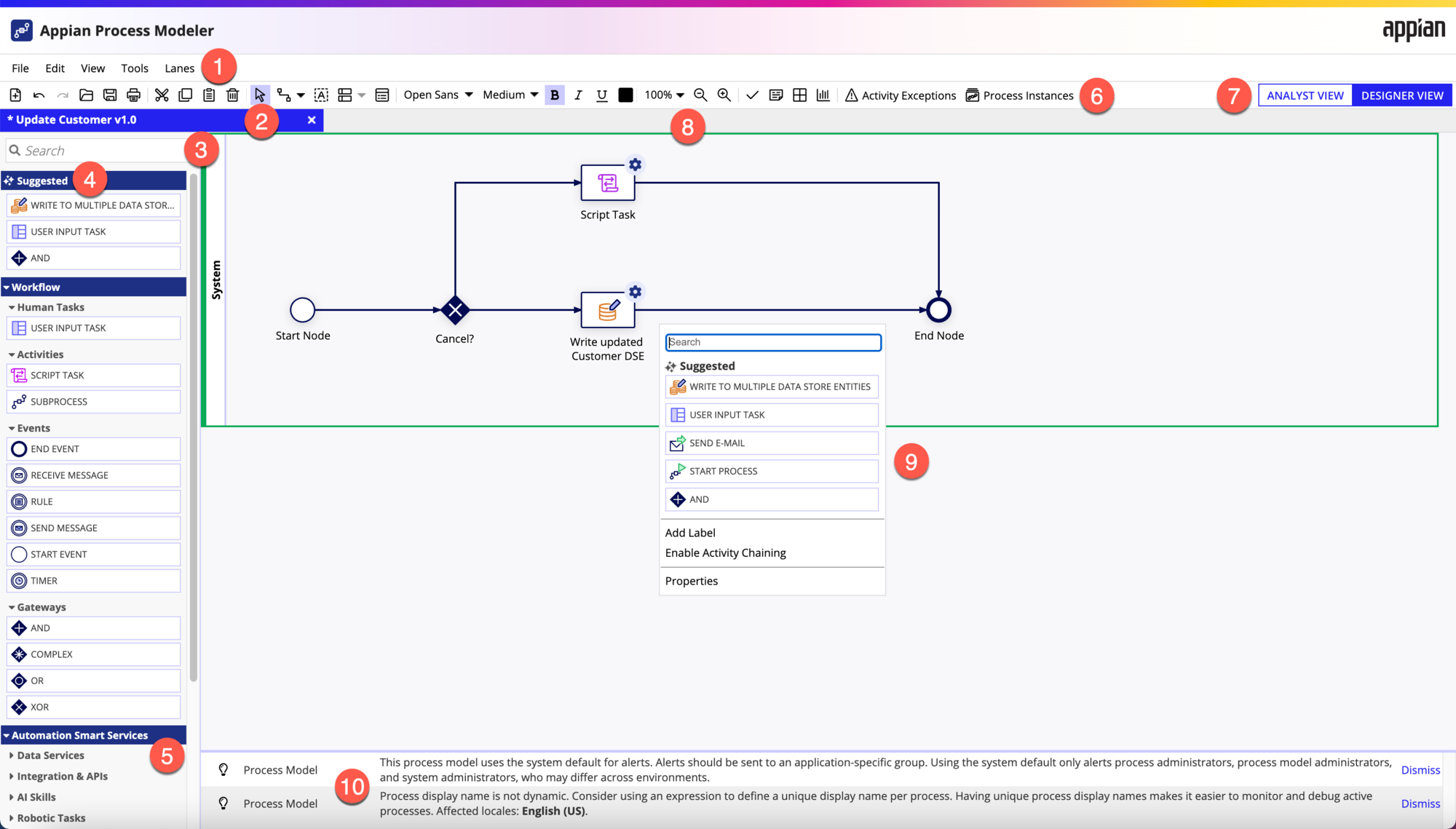Switch to Analyst View
The image size is (1456, 829).
(1305, 95)
